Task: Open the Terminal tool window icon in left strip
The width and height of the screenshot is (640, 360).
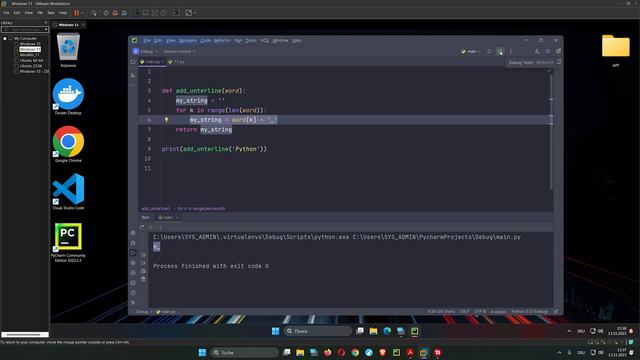Action: click(133, 282)
